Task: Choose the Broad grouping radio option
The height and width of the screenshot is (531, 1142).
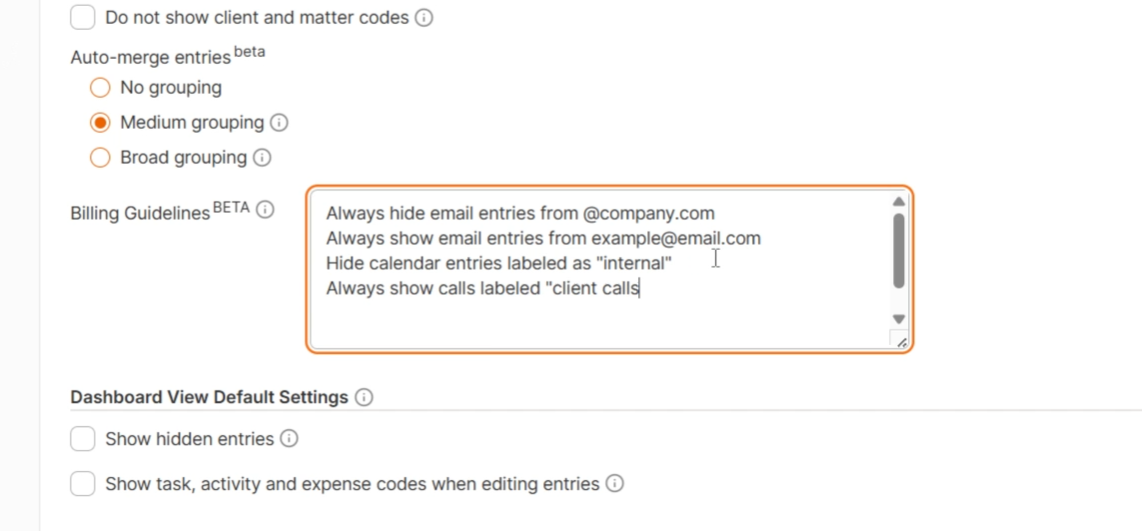Action: (x=100, y=158)
